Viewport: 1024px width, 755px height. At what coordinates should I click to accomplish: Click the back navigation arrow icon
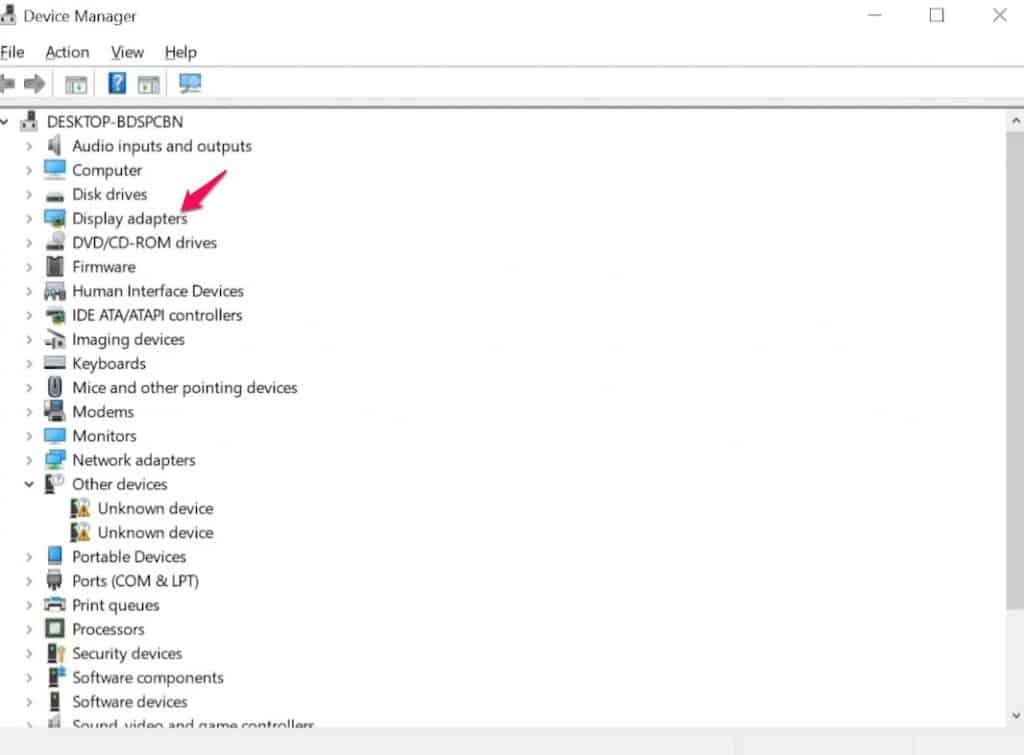(x=10, y=83)
